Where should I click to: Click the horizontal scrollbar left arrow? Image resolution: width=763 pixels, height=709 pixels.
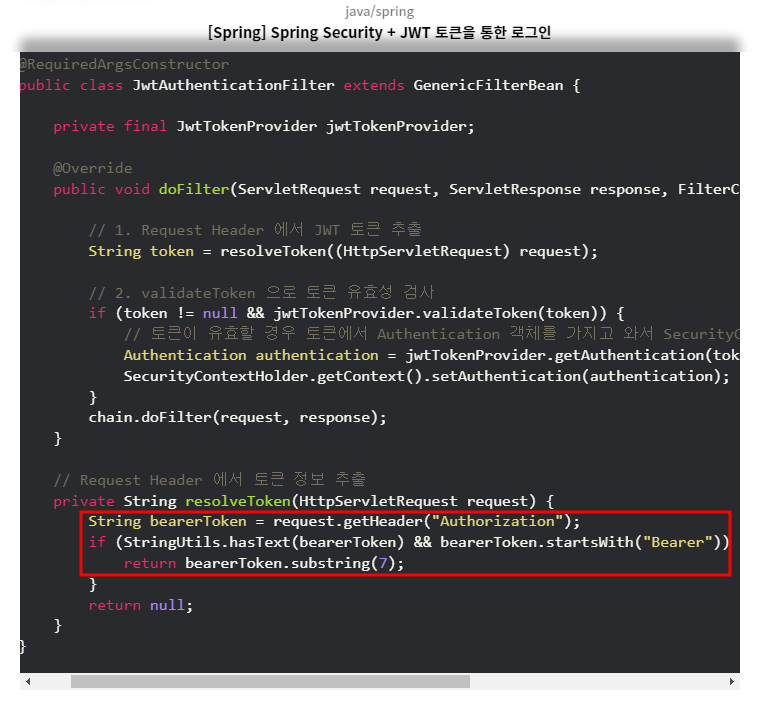pyautogui.click(x=28, y=681)
